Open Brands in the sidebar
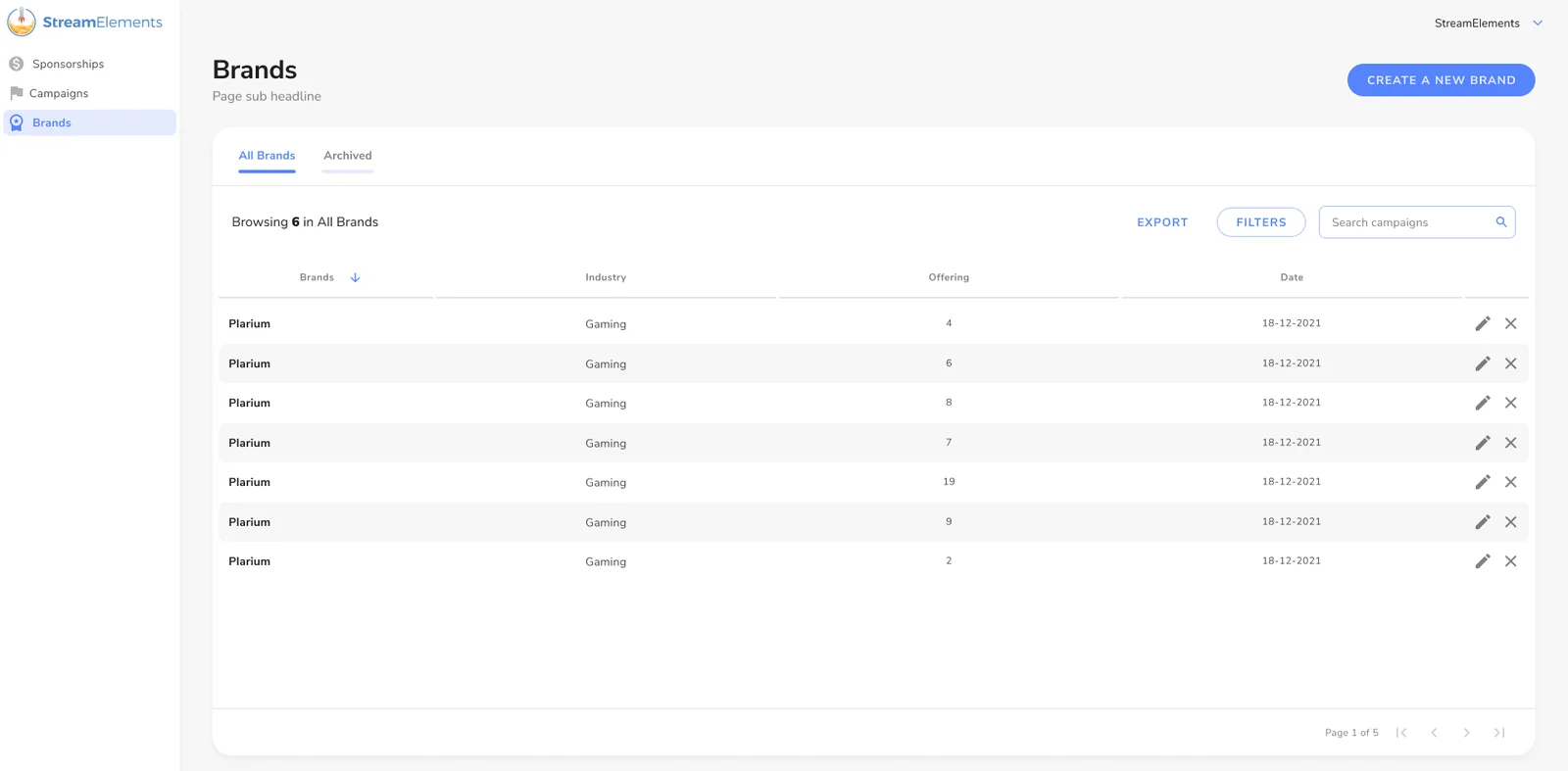The height and width of the screenshot is (771, 1568). tap(90, 122)
